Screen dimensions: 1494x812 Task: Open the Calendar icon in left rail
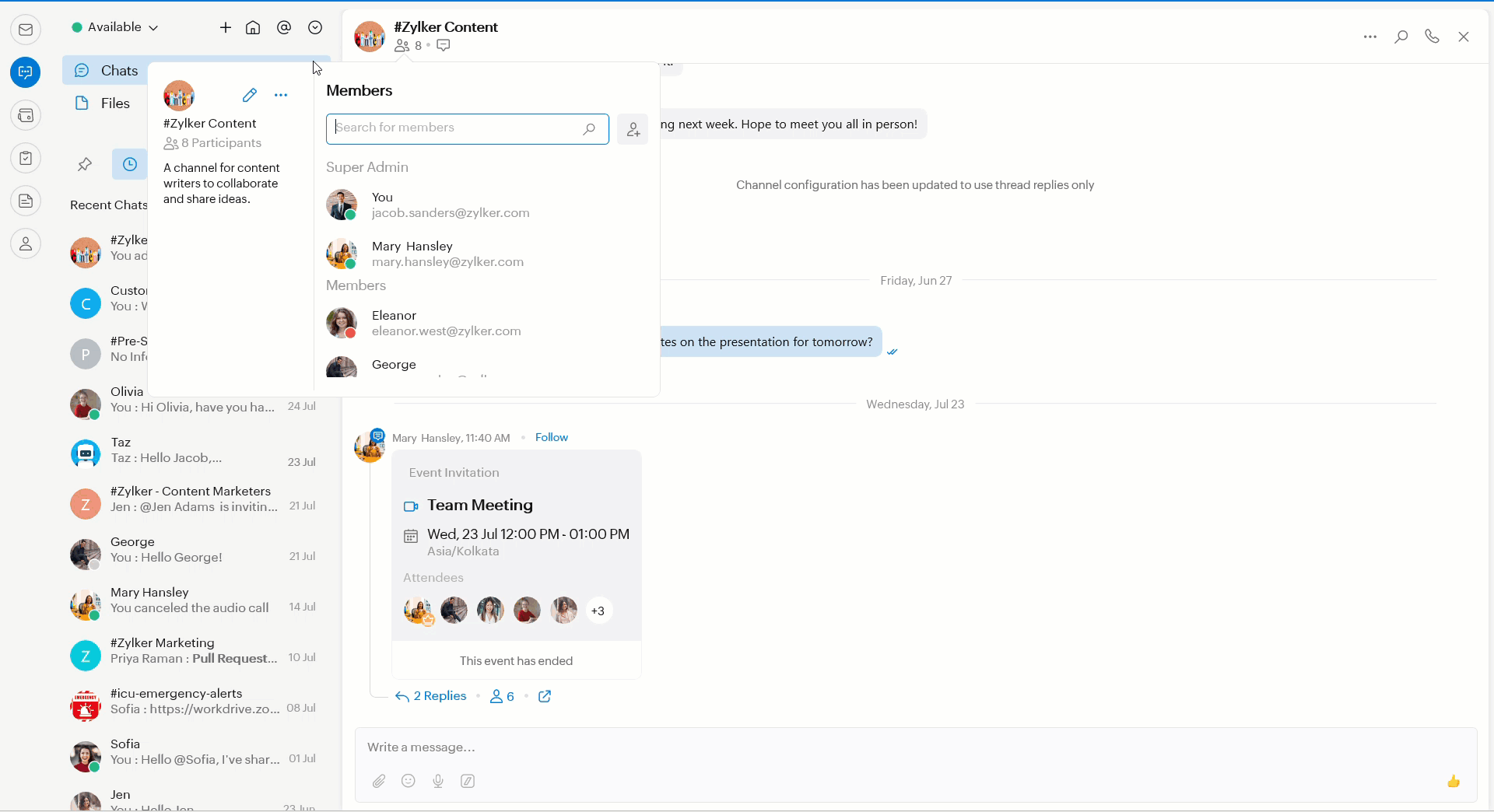pyautogui.click(x=26, y=115)
